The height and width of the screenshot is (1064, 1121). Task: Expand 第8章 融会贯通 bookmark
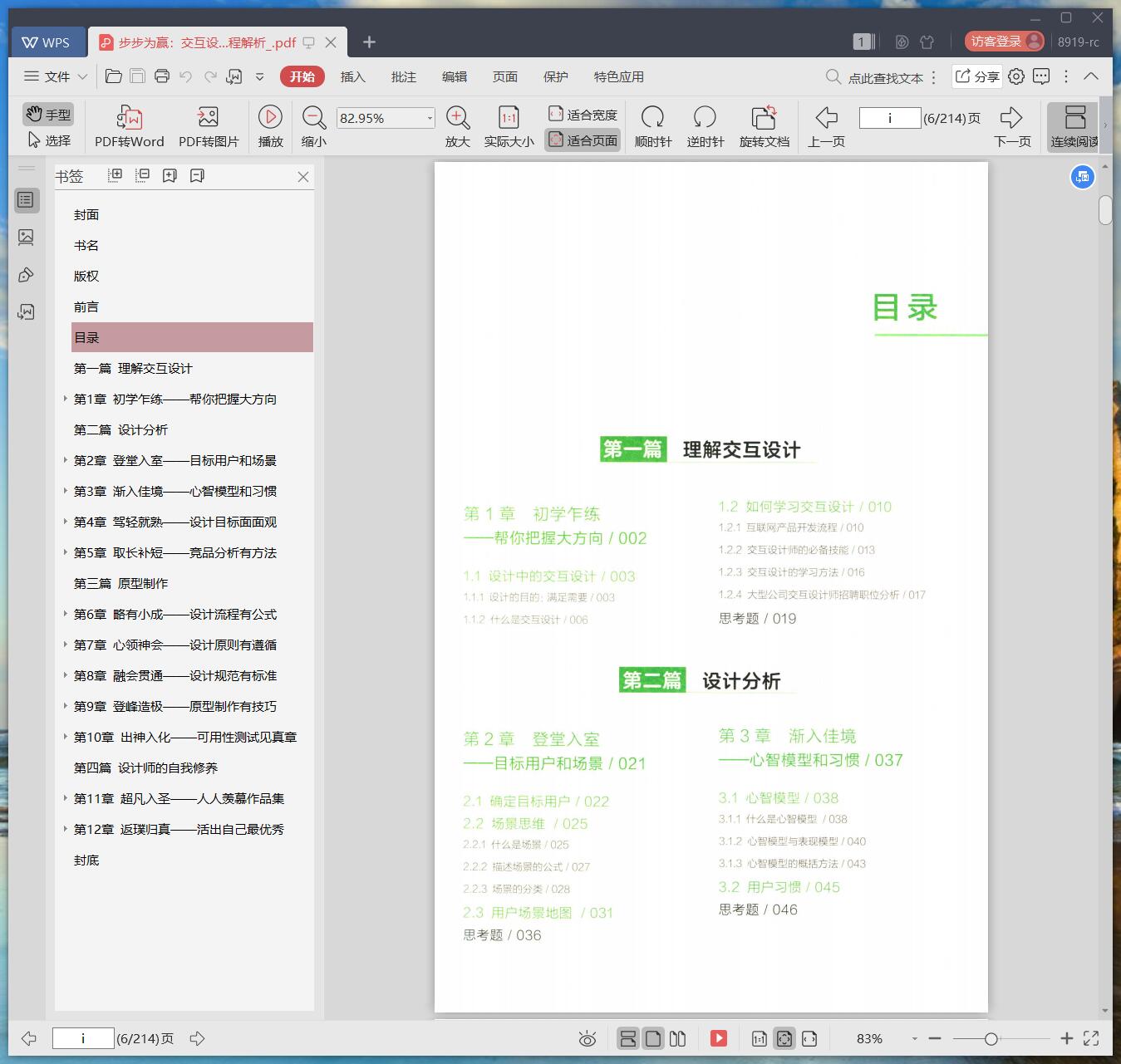[65, 675]
